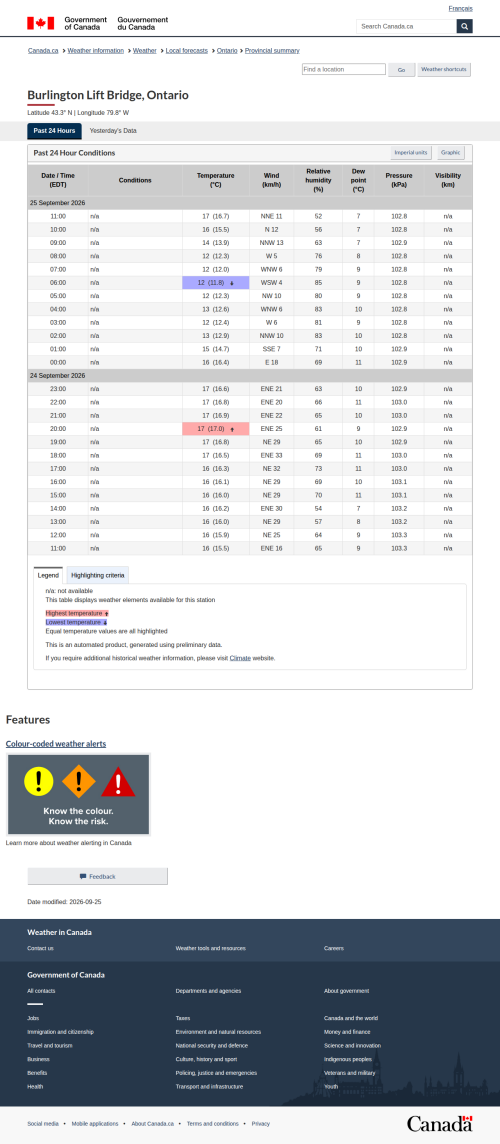Open Local forecasts breadcrumb
500x1144 pixels.
[x=187, y=50]
